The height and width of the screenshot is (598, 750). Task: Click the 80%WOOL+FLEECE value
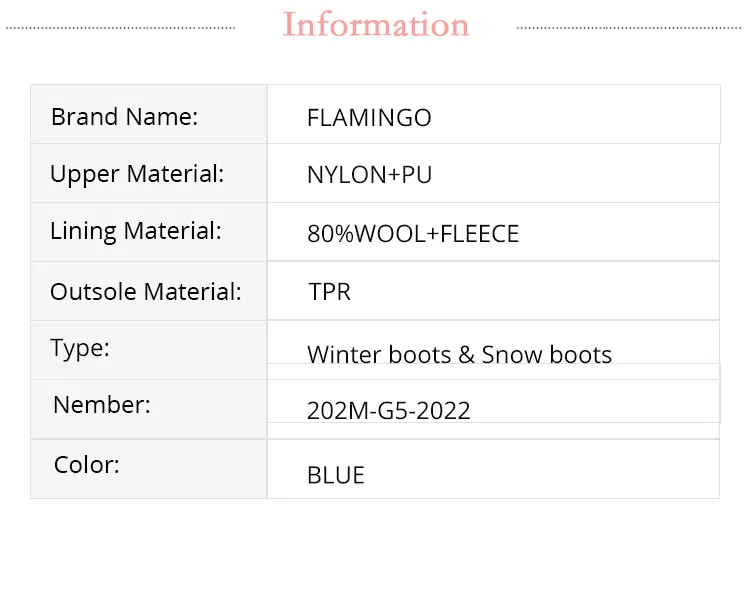point(413,234)
